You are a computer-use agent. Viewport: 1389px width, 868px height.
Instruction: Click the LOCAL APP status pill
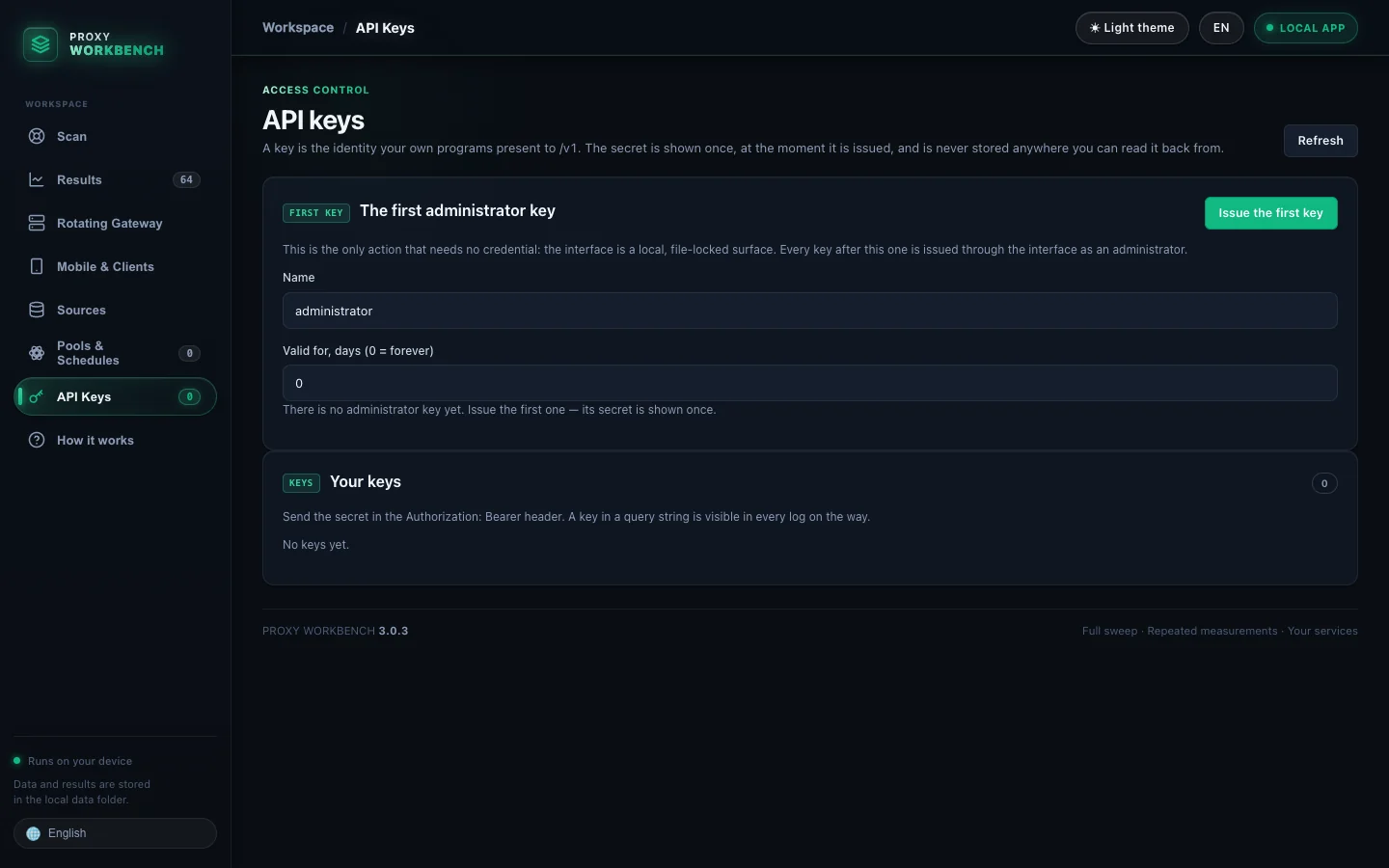pyautogui.click(x=1305, y=28)
